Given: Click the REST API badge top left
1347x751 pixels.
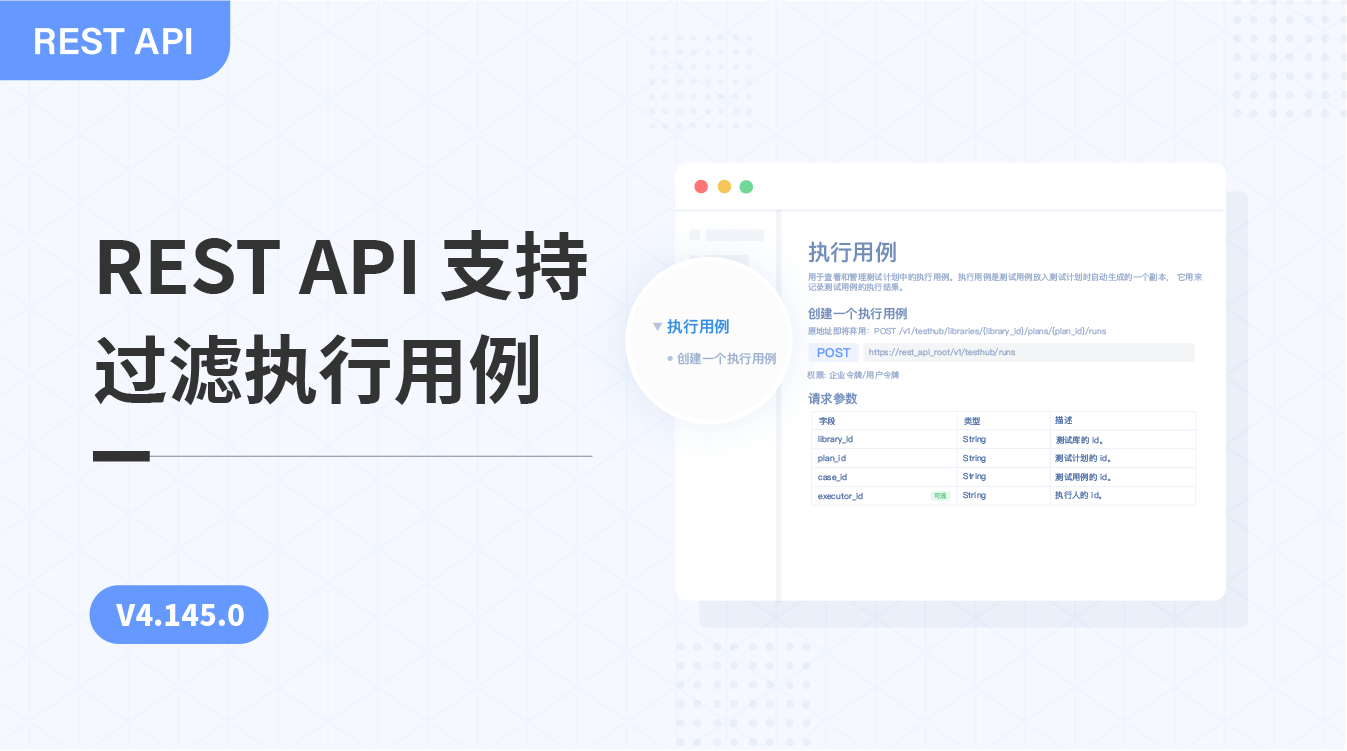Looking at the screenshot, I should 111,41.
